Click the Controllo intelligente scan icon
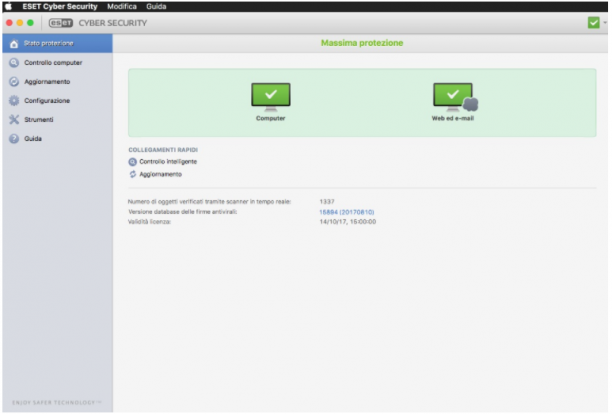The height and width of the screenshot is (414, 612). pos(133,162)
